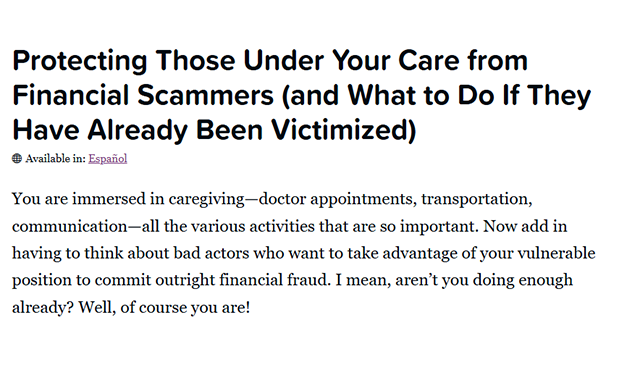The width and height of the screenshot is (627, 370).
Task: Select 'Financial Scammers' in the article title
Action: pos(143,96)
